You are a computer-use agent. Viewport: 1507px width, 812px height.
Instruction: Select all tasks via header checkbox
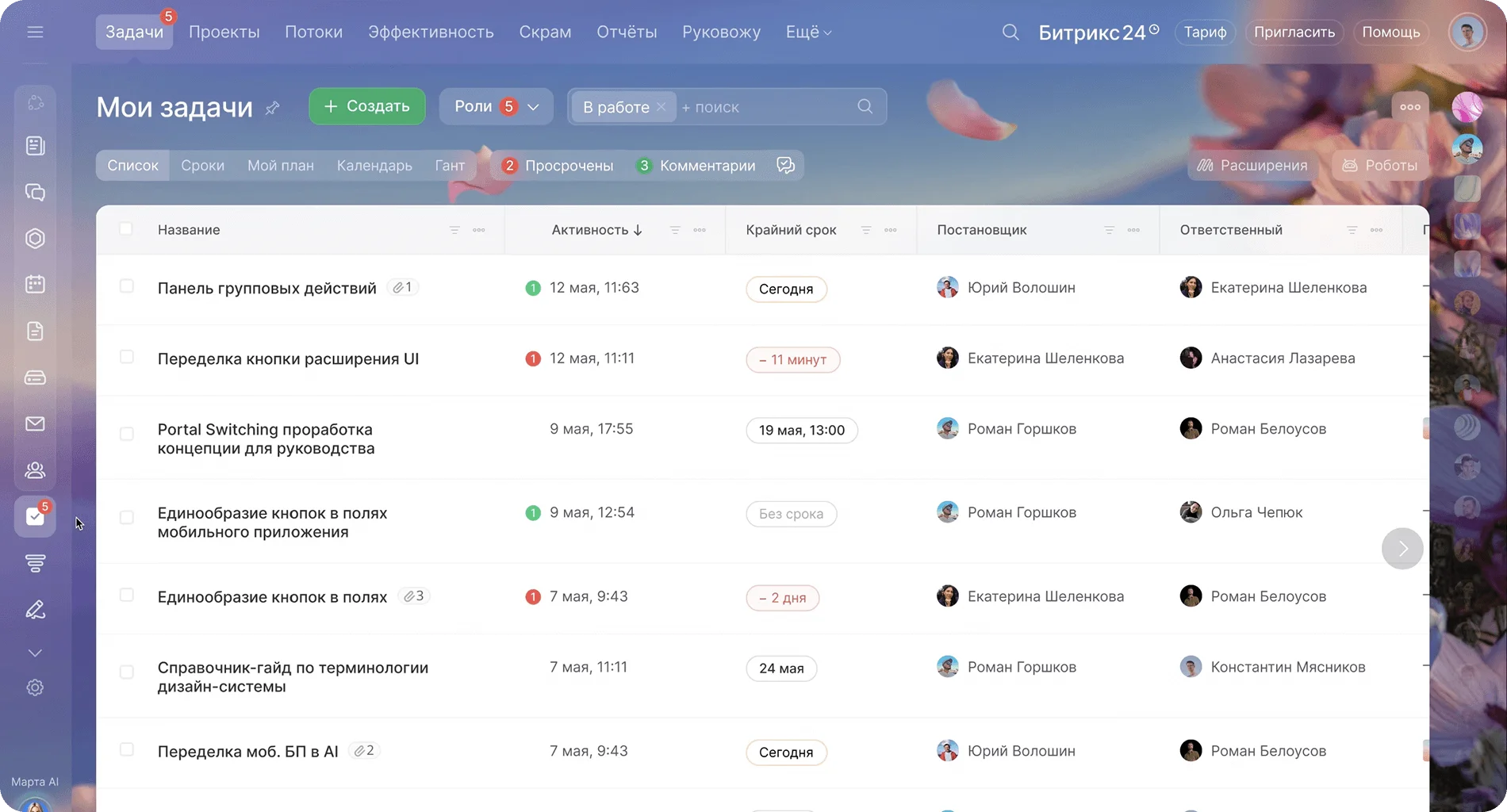point(125,229)
